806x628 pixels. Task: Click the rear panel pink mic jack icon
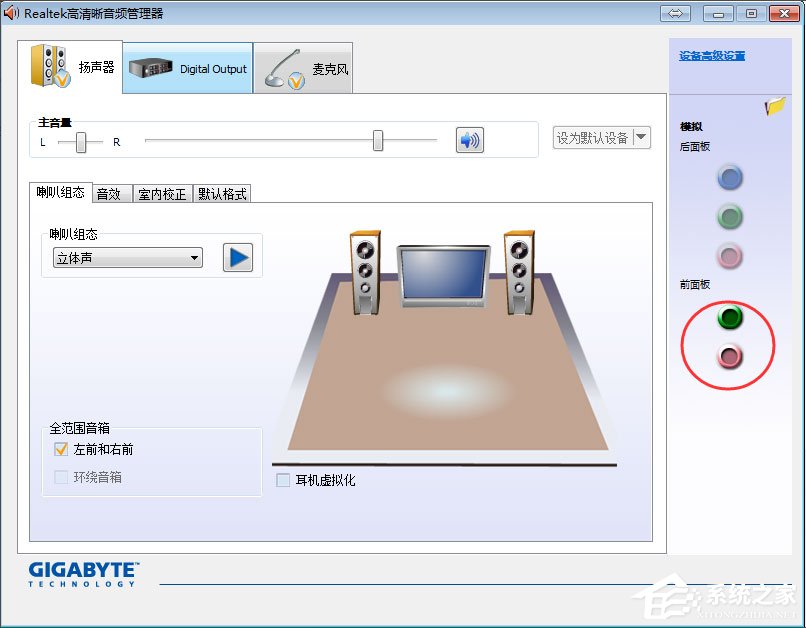pos(730,256)
